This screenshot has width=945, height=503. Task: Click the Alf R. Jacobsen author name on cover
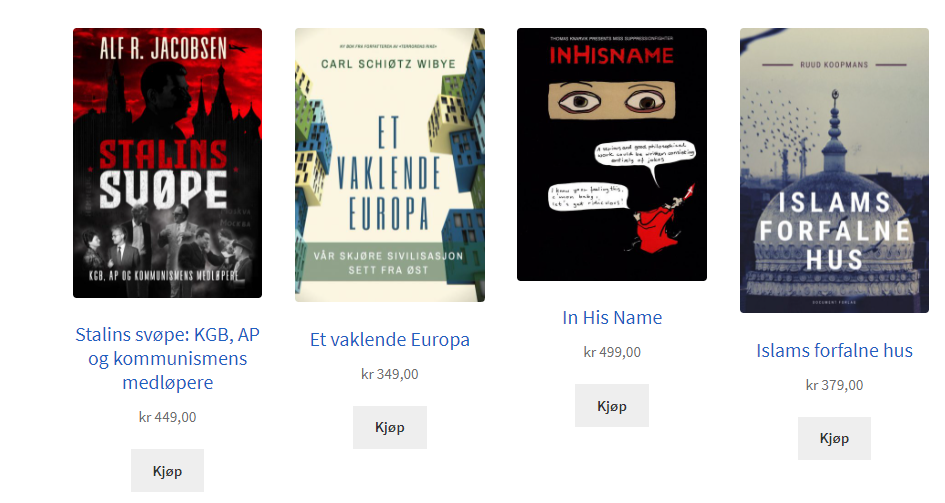click(163, 49)
